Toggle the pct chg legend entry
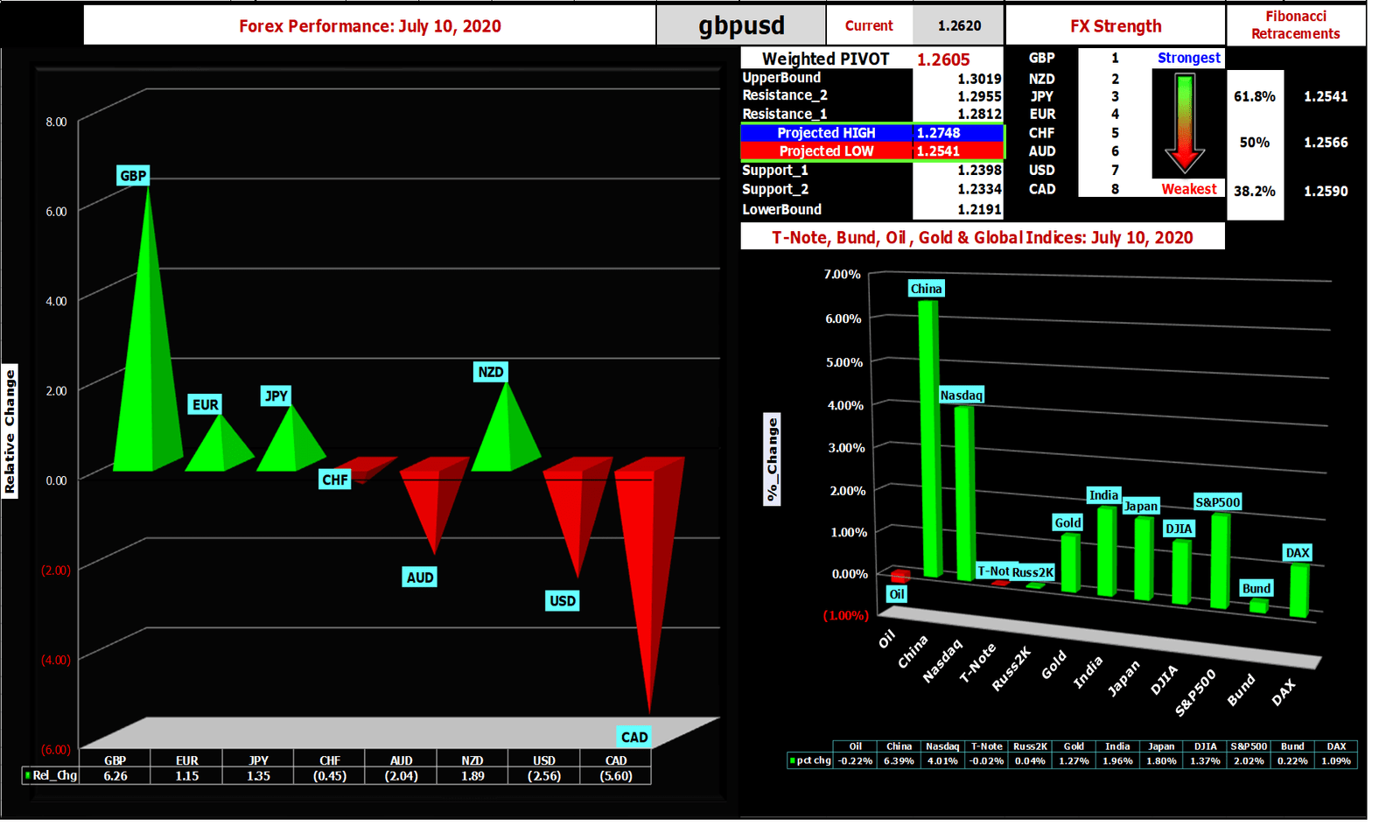This screenshot has height=840, width=1400. (x=815, y=760)
